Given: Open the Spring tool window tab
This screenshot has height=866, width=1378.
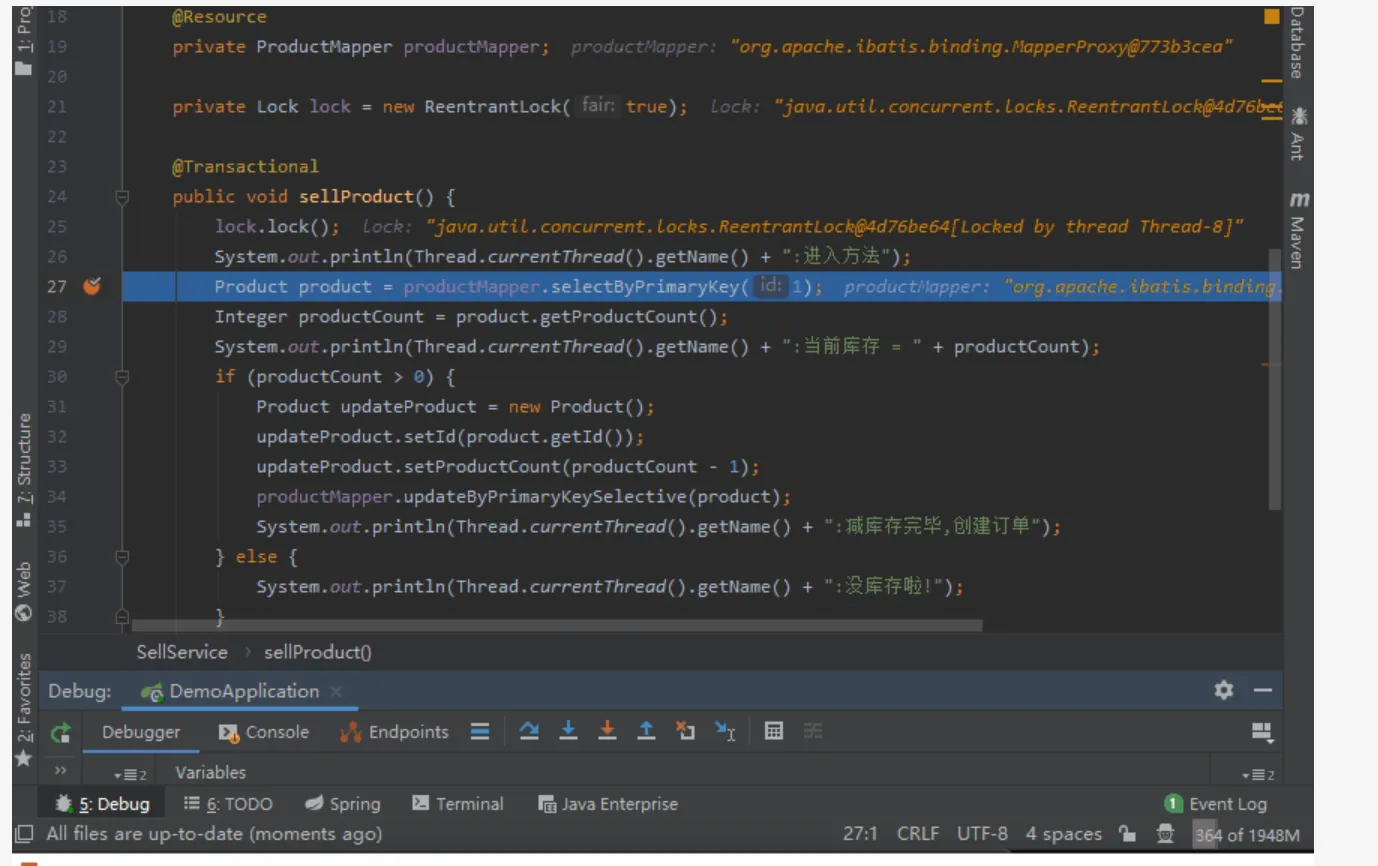Looking at the screenshot, I should [x=343, y=804].
